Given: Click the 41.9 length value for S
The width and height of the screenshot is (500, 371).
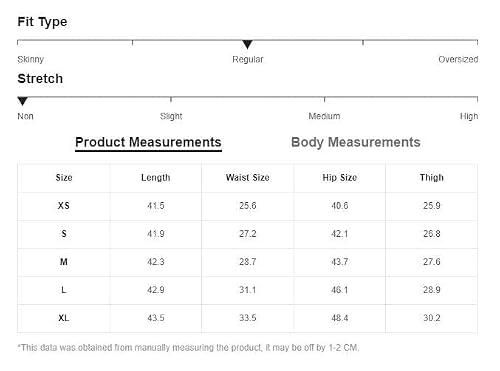Looking at the screenshot, I should point(156,234).
